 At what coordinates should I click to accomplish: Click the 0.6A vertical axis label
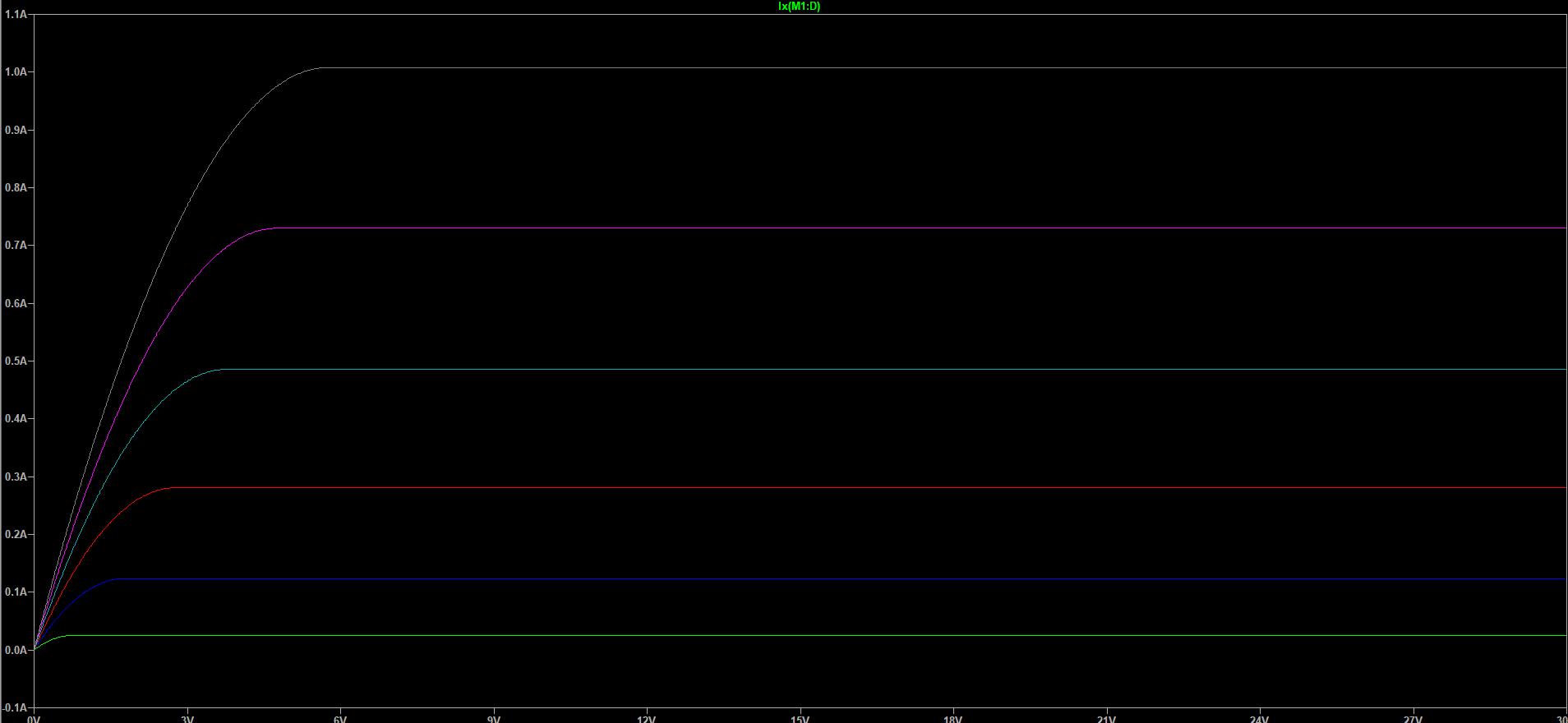click(x=16, y=303)
